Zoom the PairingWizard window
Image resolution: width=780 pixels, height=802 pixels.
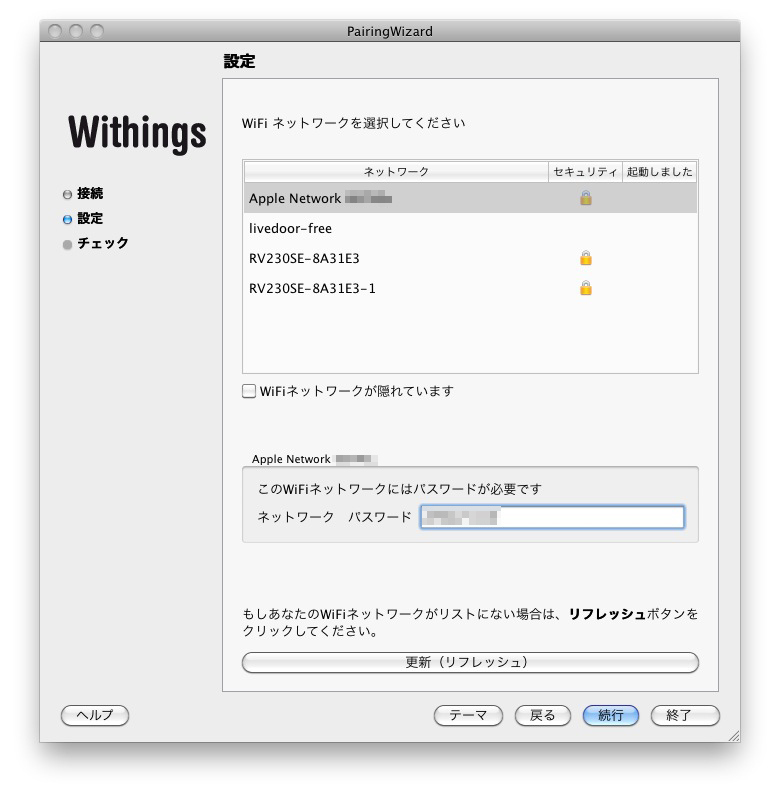click(97, 31)
